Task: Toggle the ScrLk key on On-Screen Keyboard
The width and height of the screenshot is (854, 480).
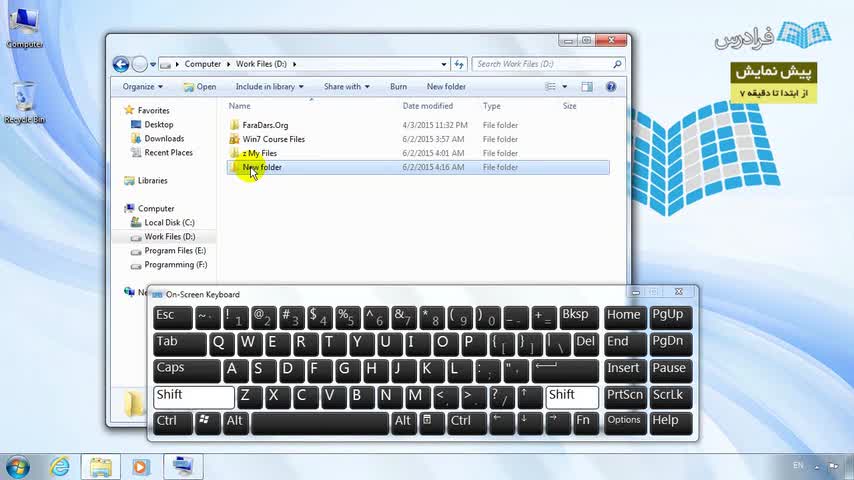Action: [670, 397]
